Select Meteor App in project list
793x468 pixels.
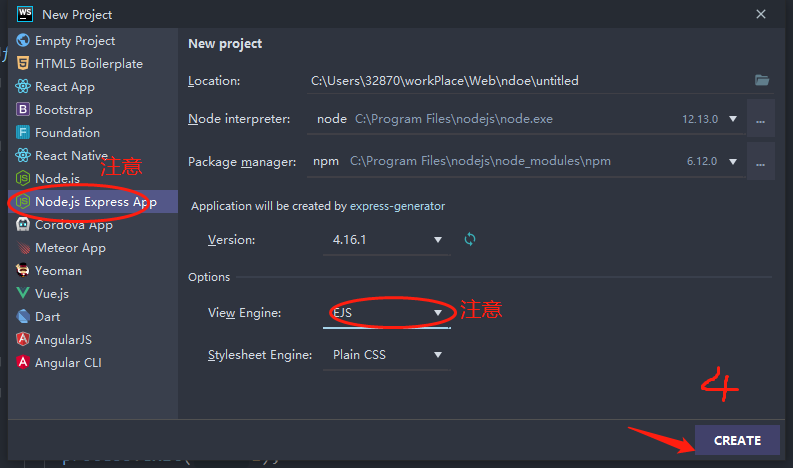93,247
